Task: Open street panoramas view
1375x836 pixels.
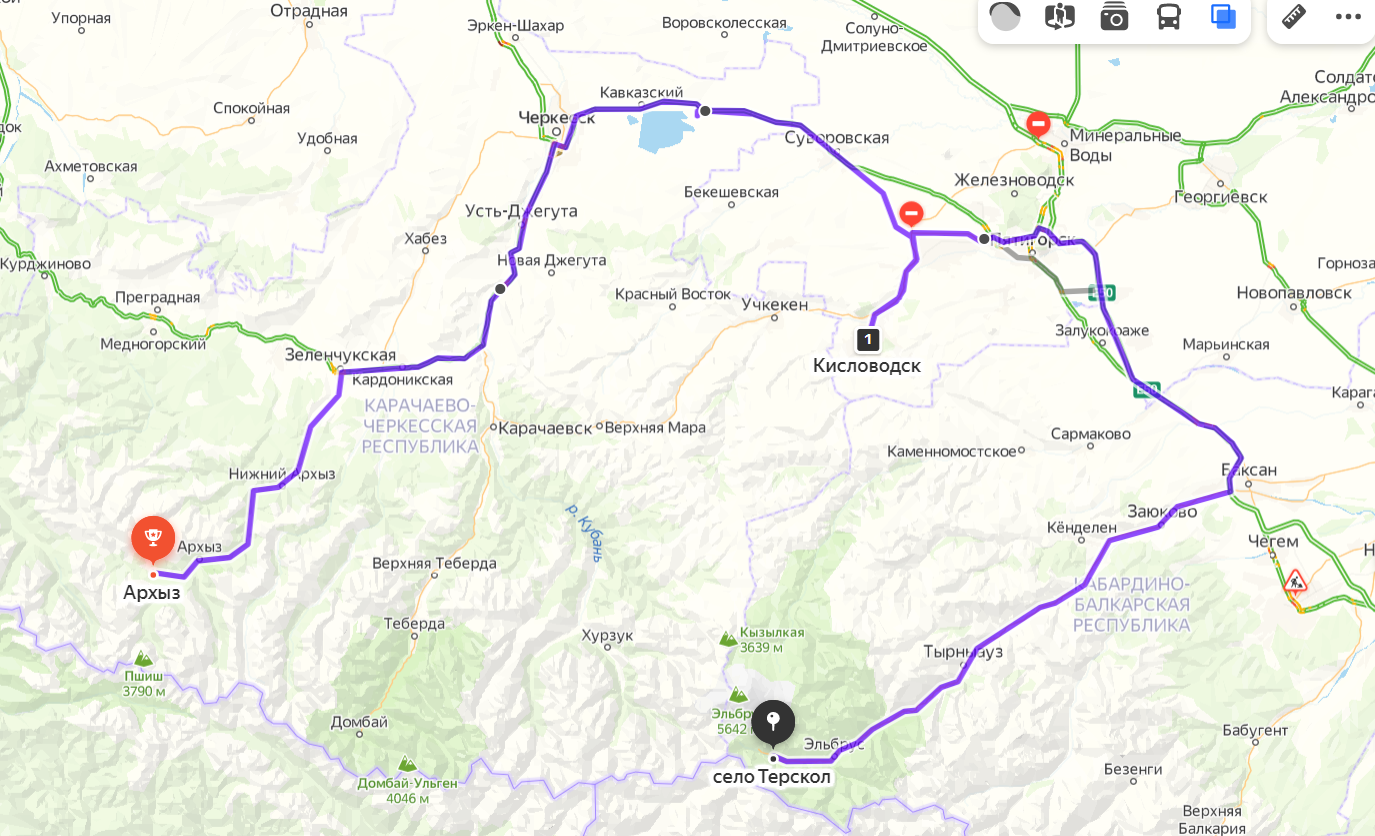Action: (x=1059, y=17)
